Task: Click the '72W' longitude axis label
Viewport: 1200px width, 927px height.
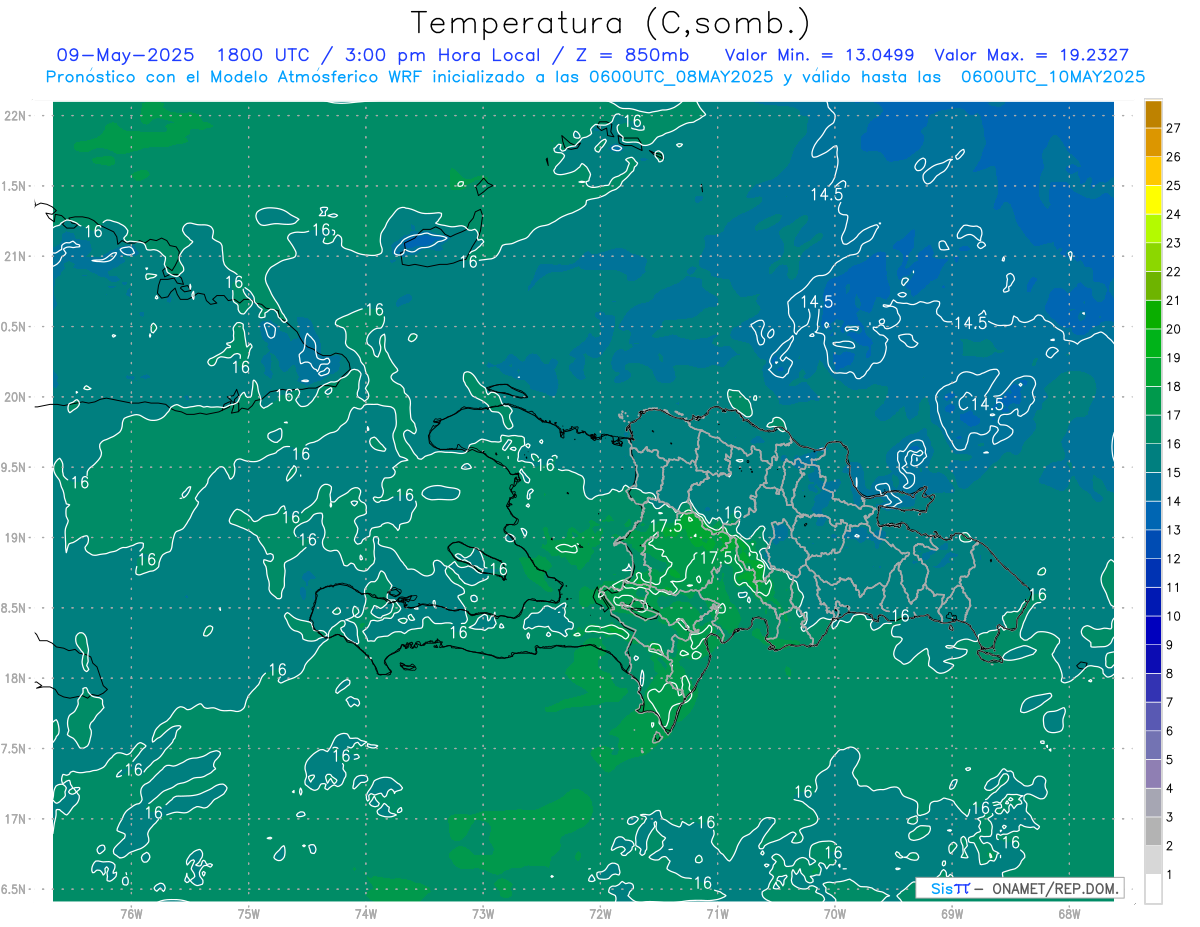Action: click(600, 913)
